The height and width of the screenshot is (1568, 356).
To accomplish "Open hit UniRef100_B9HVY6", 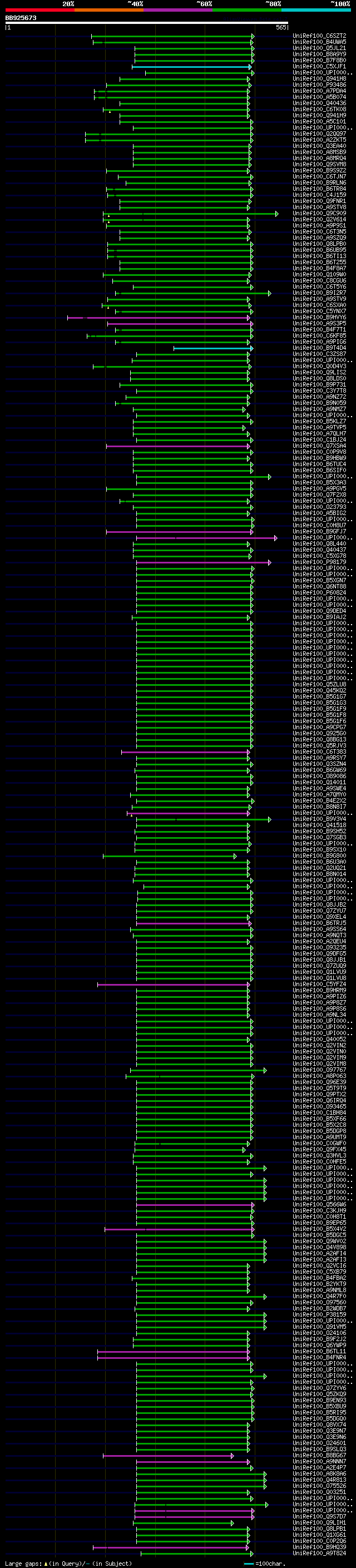I will [x=319, y=317].
